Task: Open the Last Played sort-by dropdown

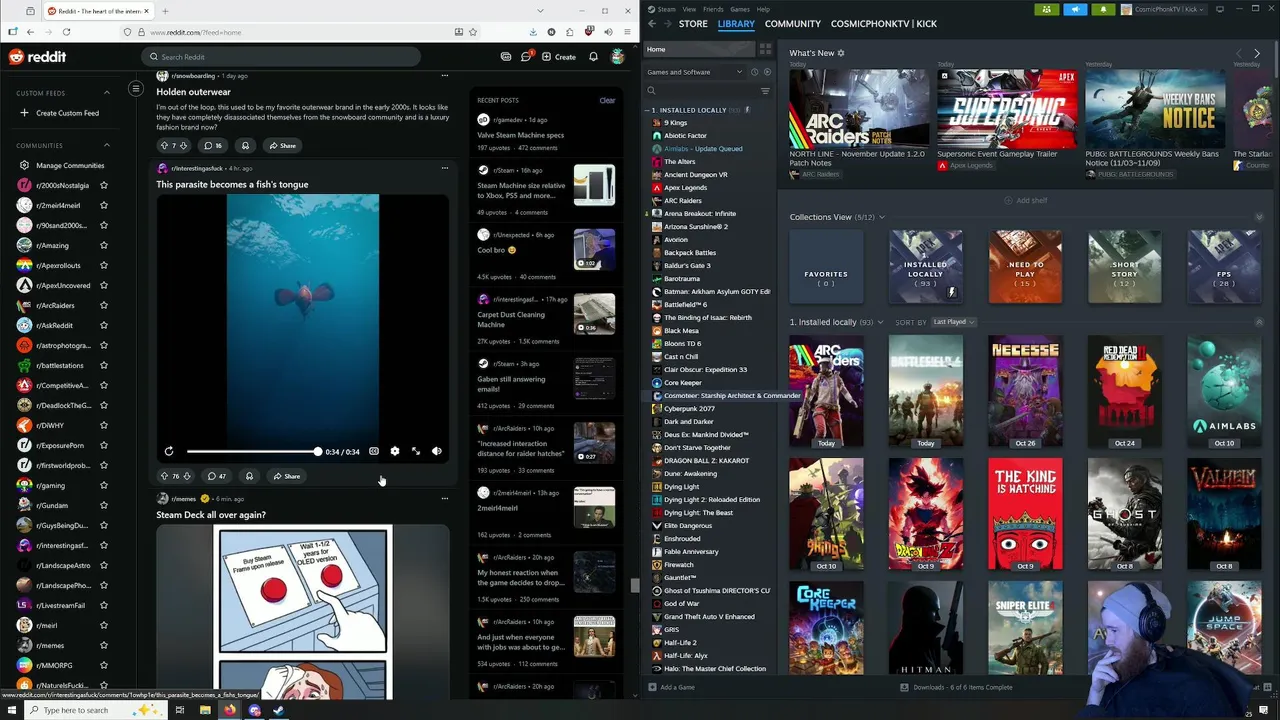Action: [954, 322]
